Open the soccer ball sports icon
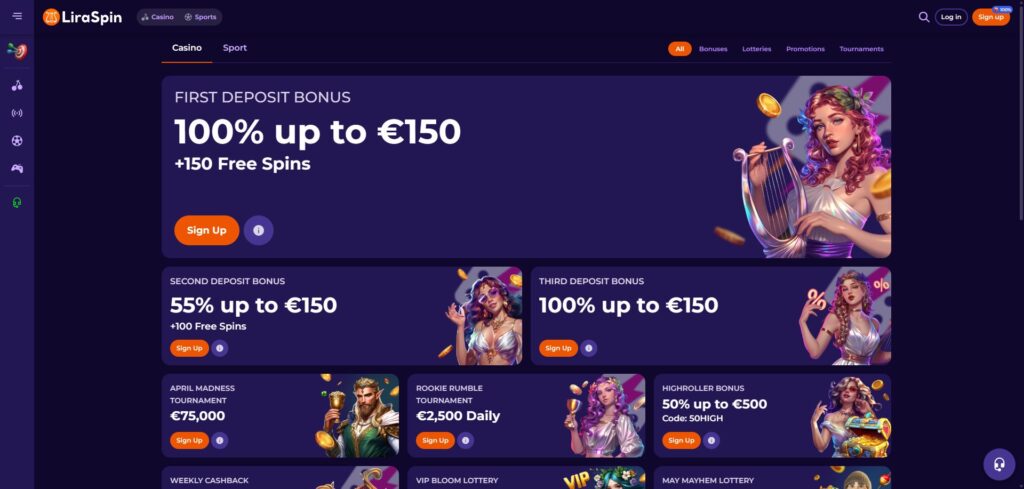The width and height of the screenshot is (1024, 489). point(17,140)
